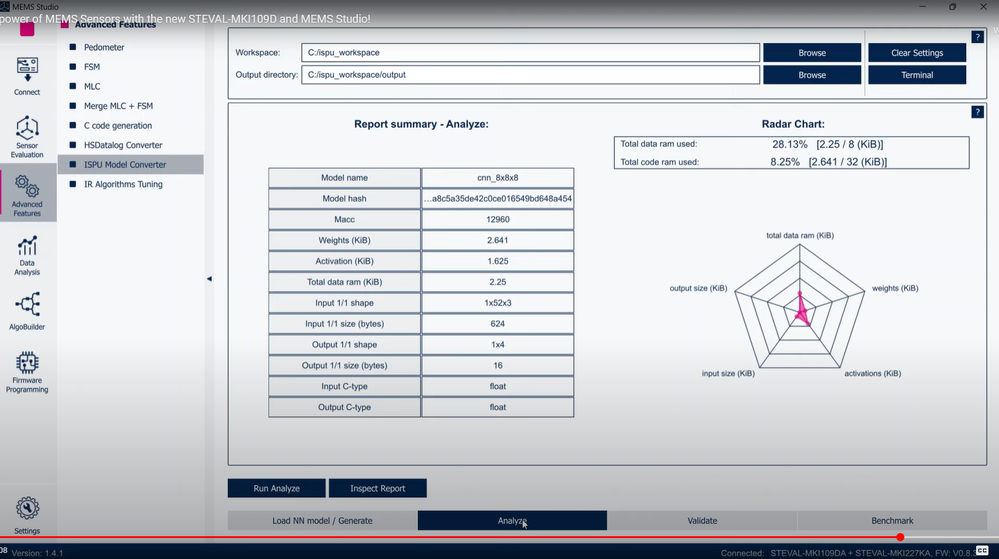The image size is (999, 559).
Task: Open Merge MLC + FSM
Action: click(x=118, y=106)
